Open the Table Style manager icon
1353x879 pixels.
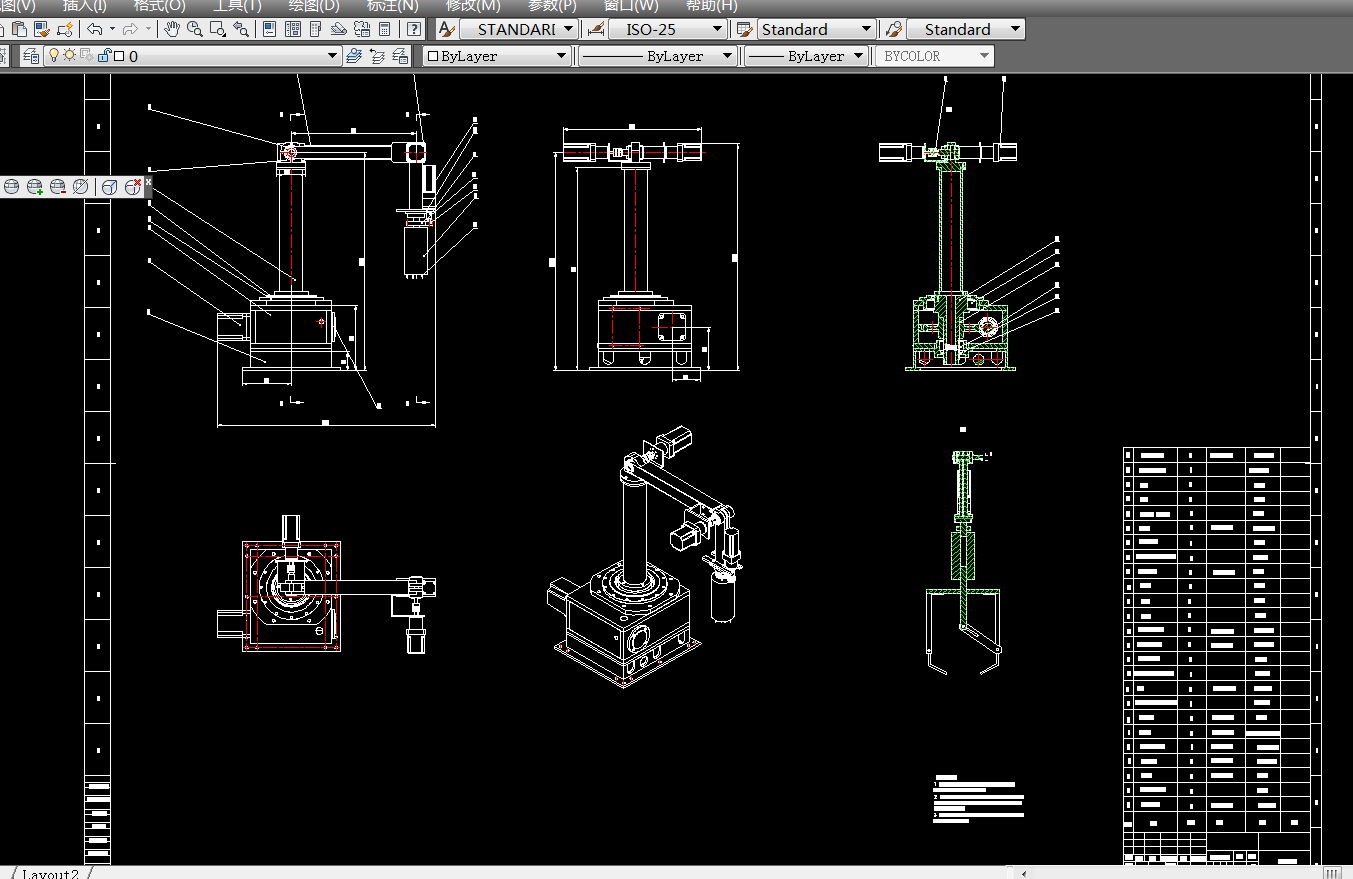click(x=744, y=29)
